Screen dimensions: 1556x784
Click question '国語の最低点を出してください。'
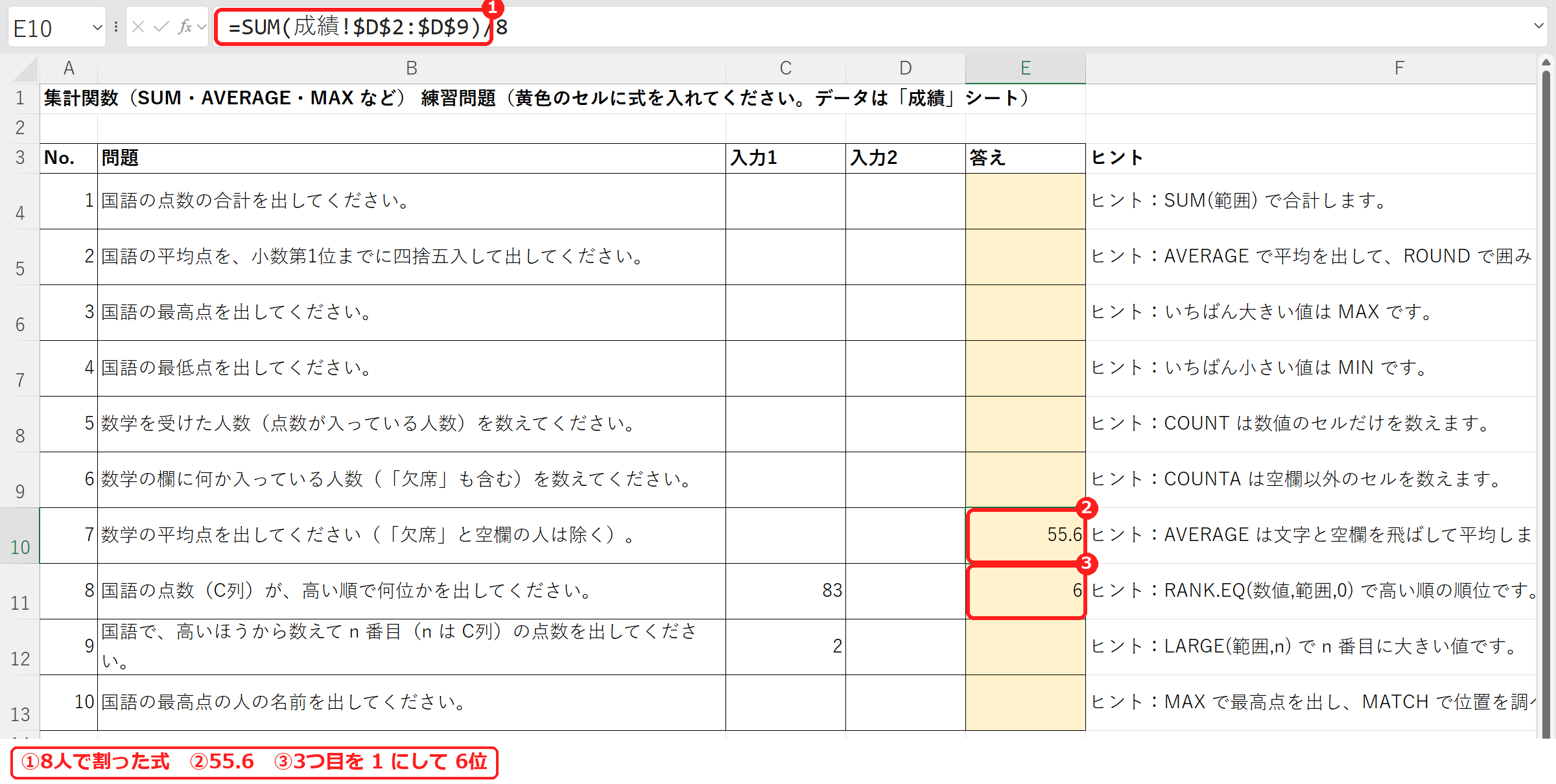(x=412, y=368)
